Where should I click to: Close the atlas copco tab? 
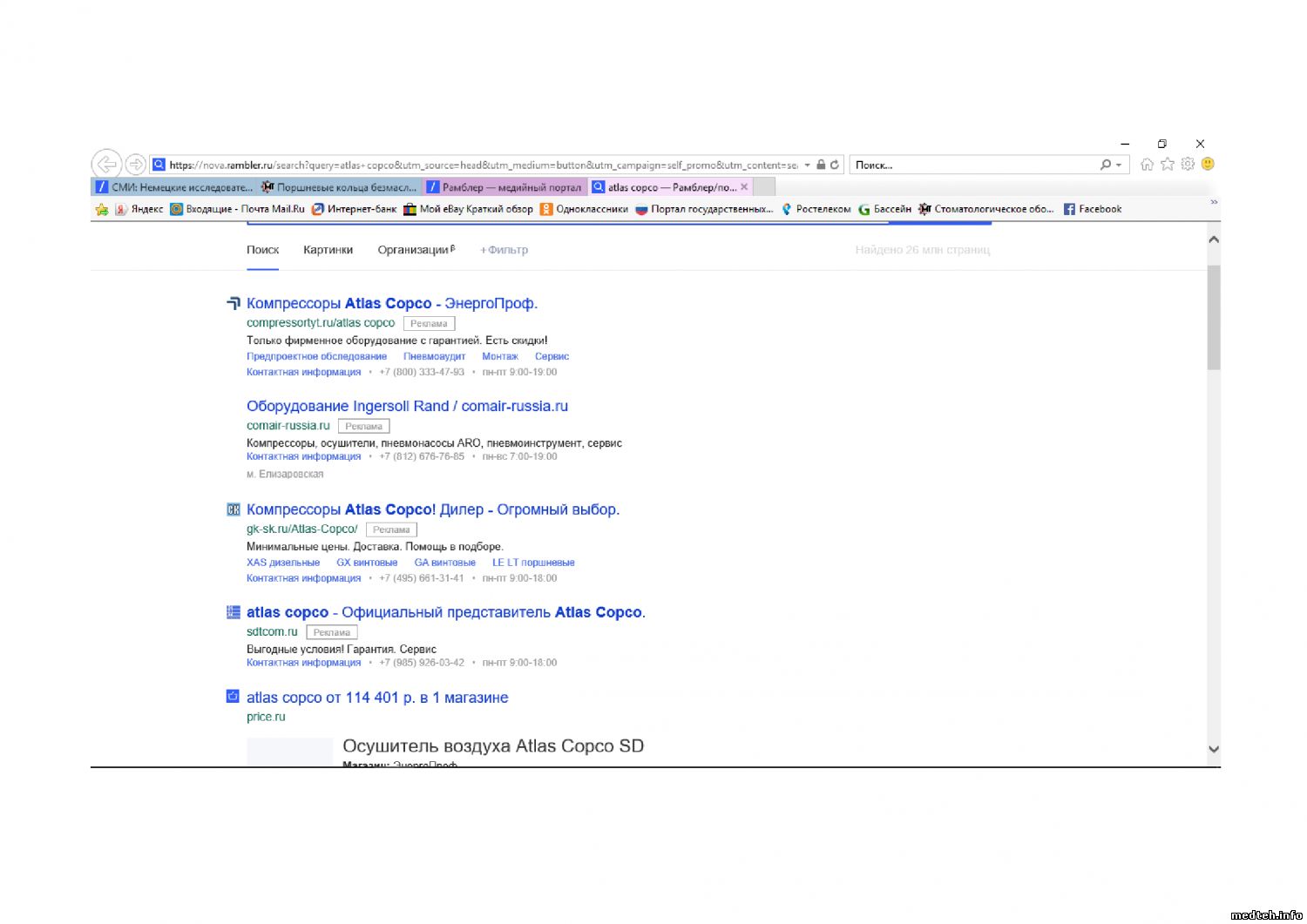(744, 187)
